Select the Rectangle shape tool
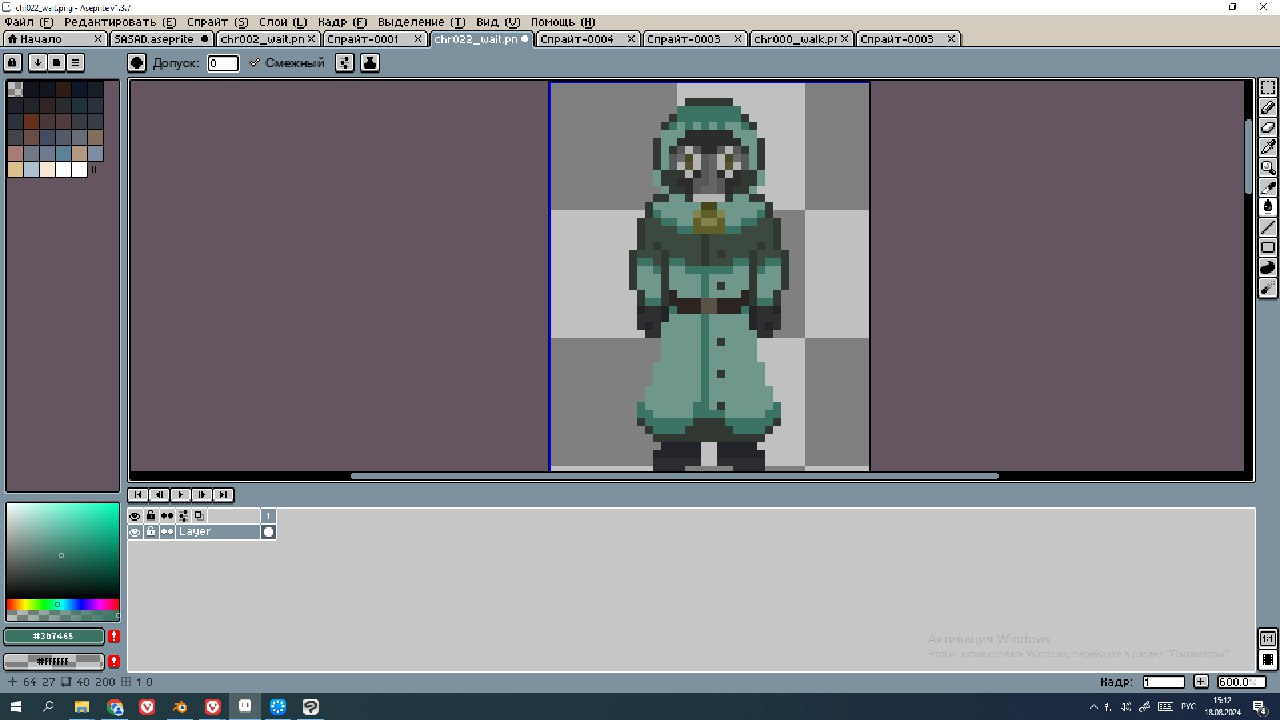 click(x=1268, y=248)
